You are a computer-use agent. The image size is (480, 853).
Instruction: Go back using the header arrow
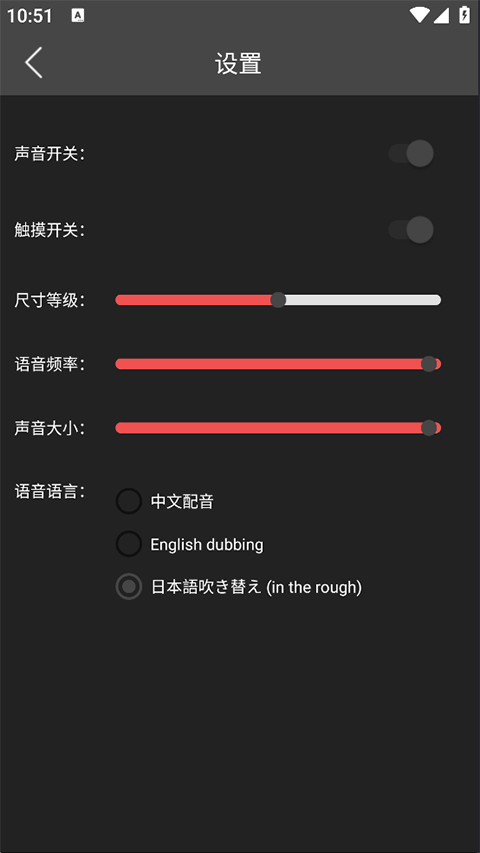pos(34,63)
